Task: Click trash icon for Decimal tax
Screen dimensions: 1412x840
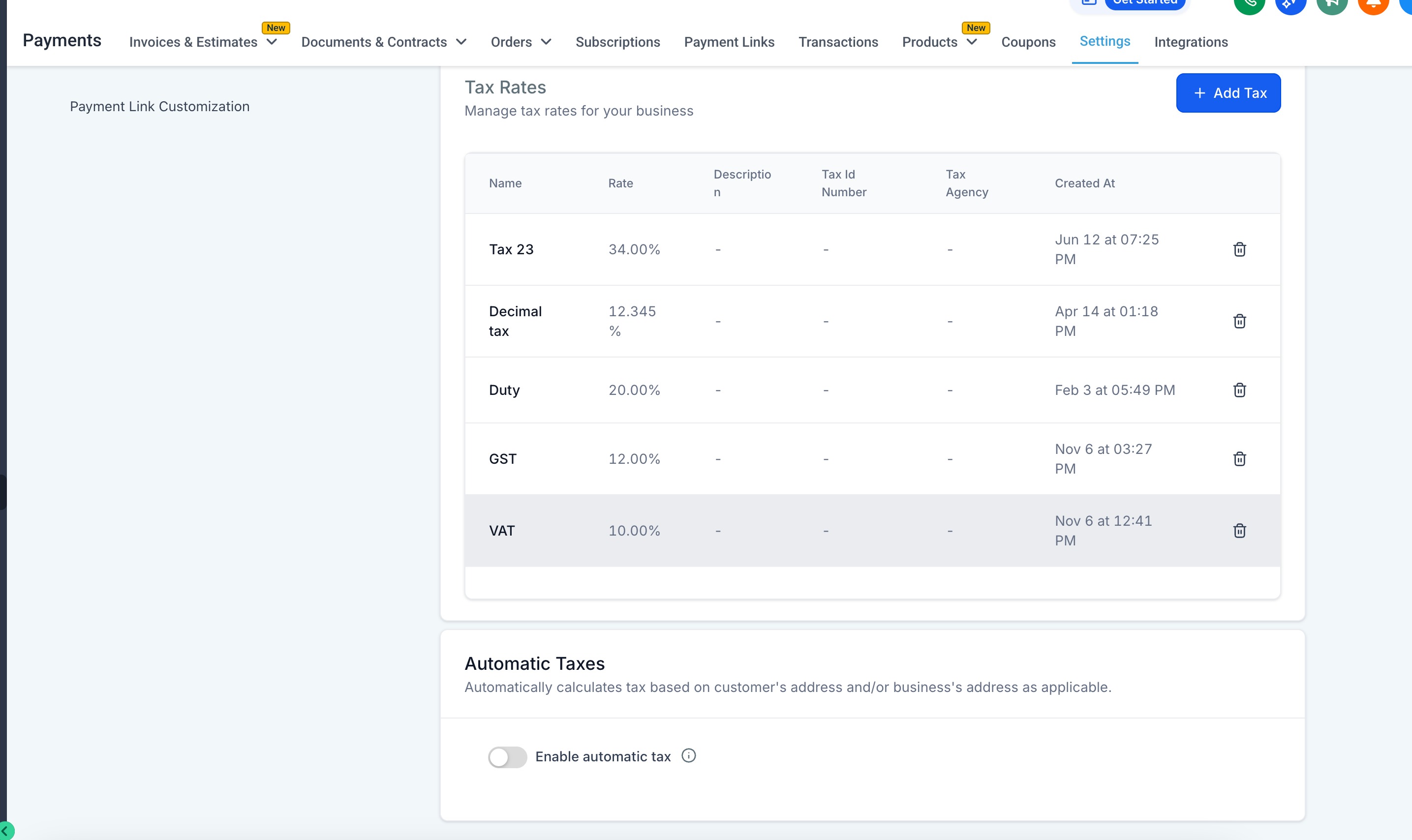Action: tap(1239, 321)
